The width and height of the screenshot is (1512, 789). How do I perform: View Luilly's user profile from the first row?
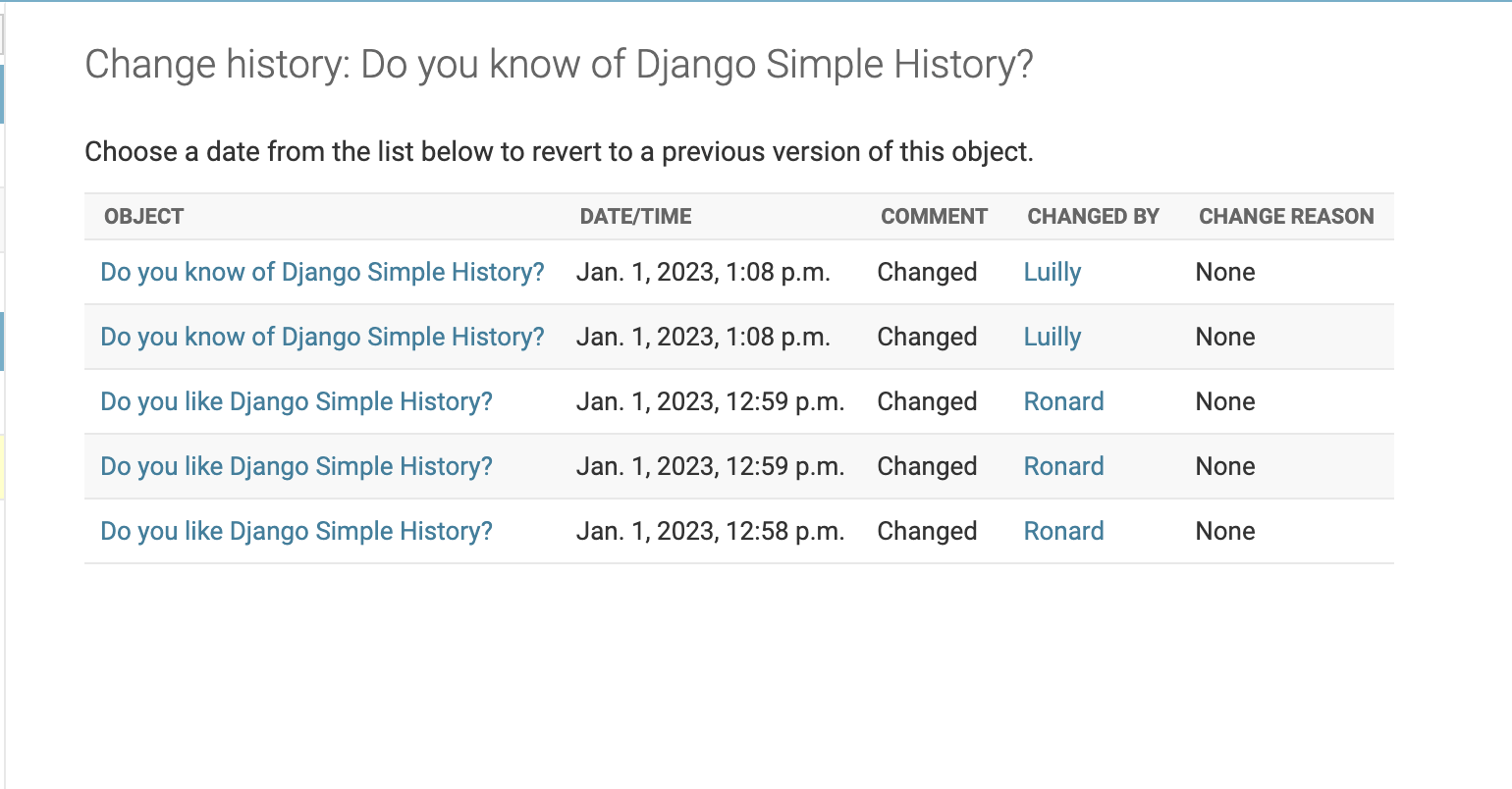1052,272
